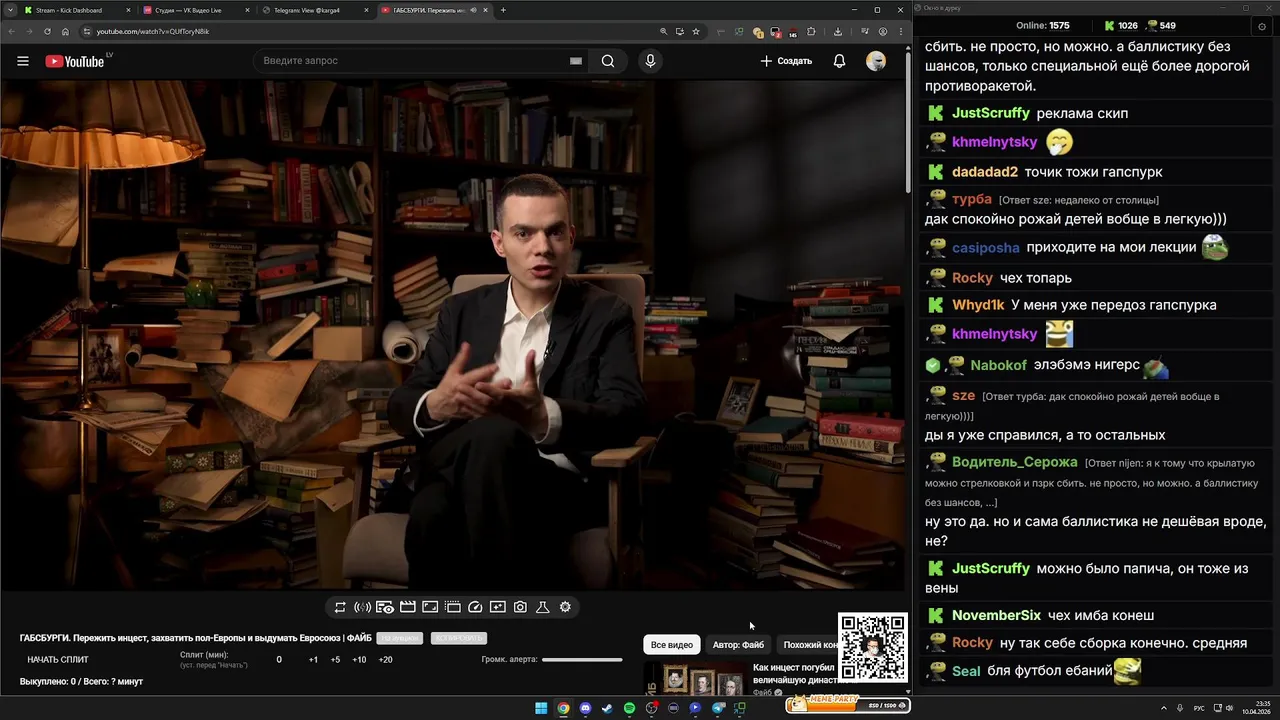Open the YouTube hamburger guide menu
1280x720 pixels.
(x=23, y=61)
